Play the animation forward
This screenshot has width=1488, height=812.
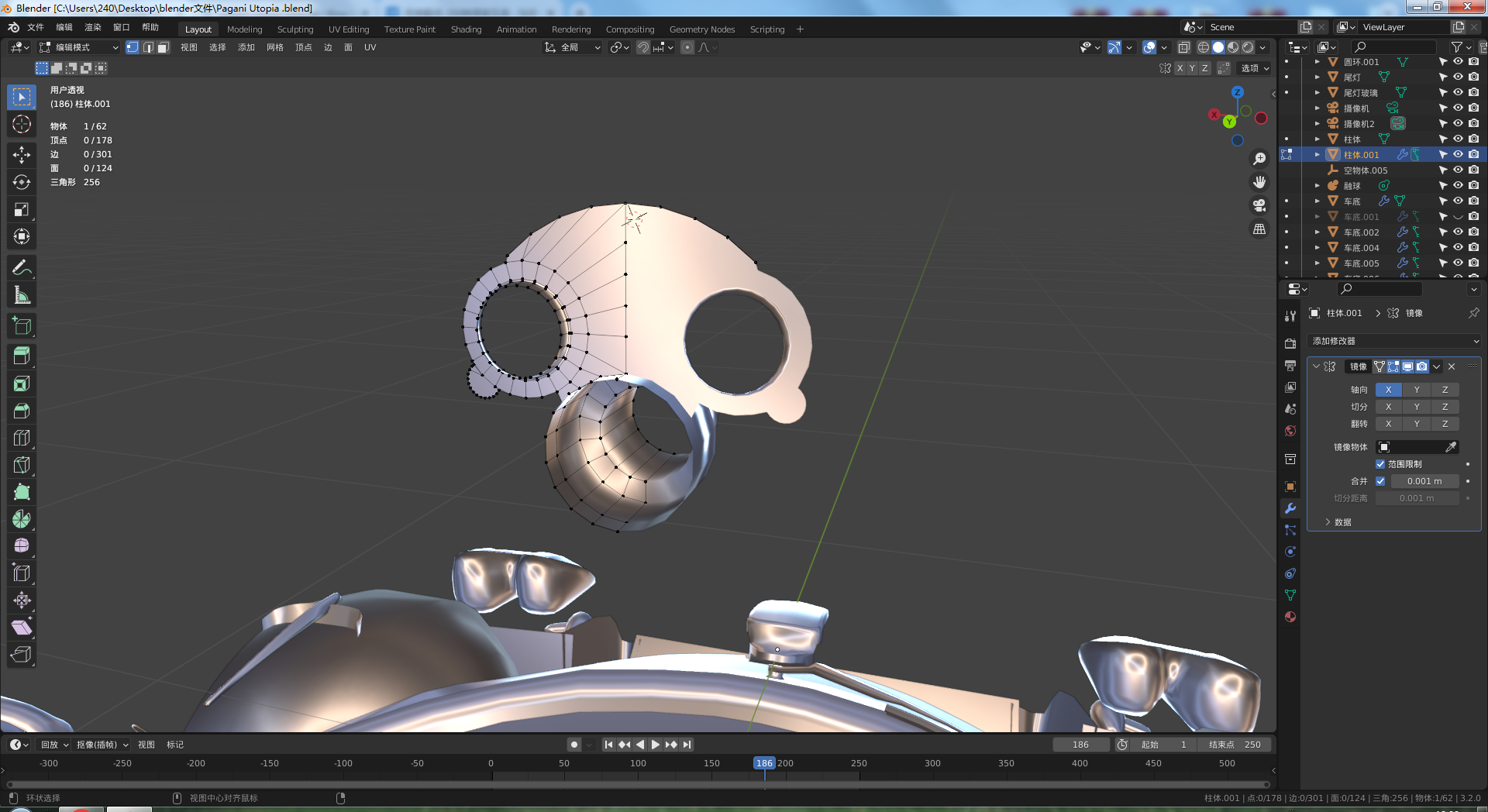click(656, 745)
